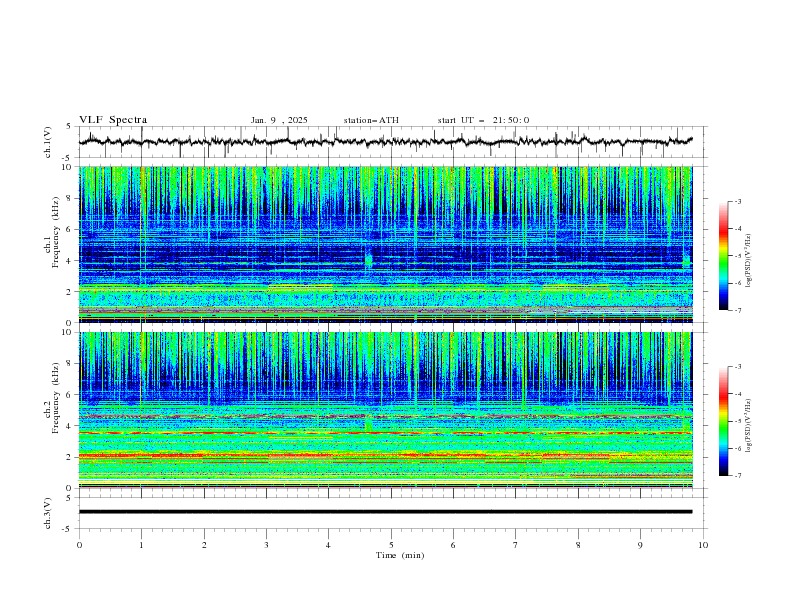Select the "Time (min)" axis title
Image resolution: width=792 pixels, height=612 pixels.
tap(400, 555)
